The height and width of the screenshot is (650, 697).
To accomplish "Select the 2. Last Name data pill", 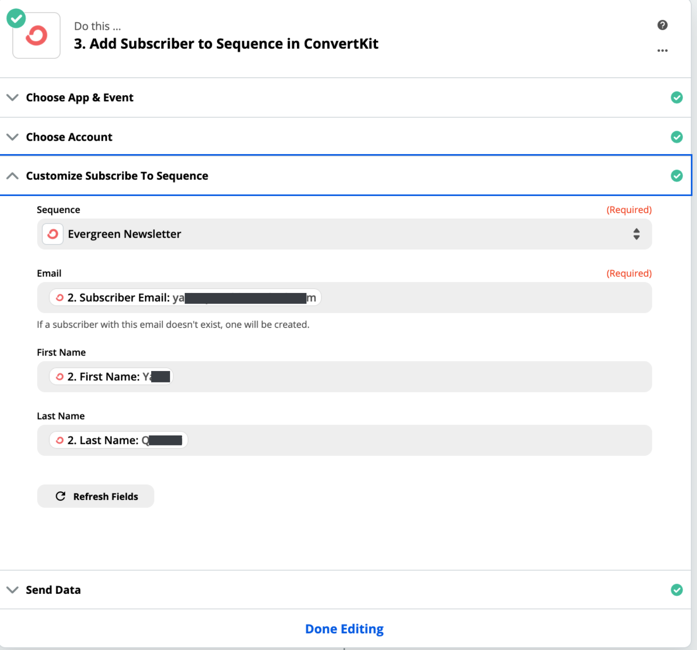I will click(x=118, y=440).
